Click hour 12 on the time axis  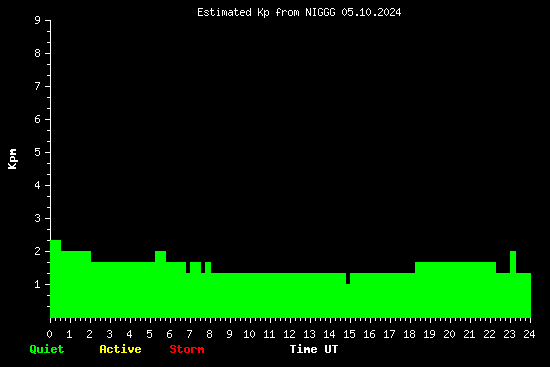[289, 334]
